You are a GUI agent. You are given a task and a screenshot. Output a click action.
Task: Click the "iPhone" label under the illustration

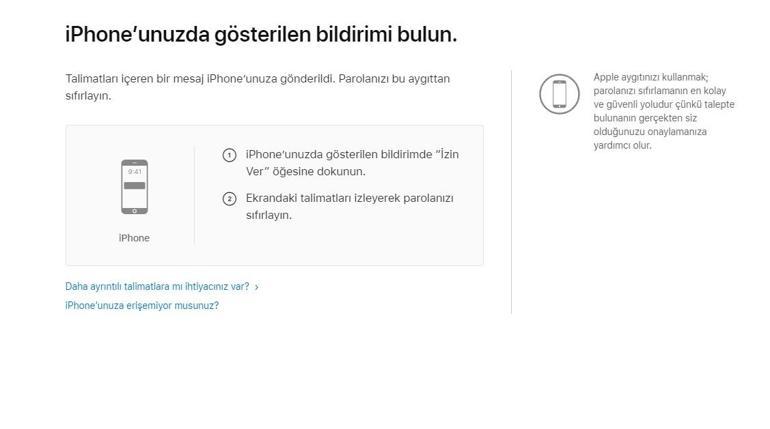coord(134,238)
